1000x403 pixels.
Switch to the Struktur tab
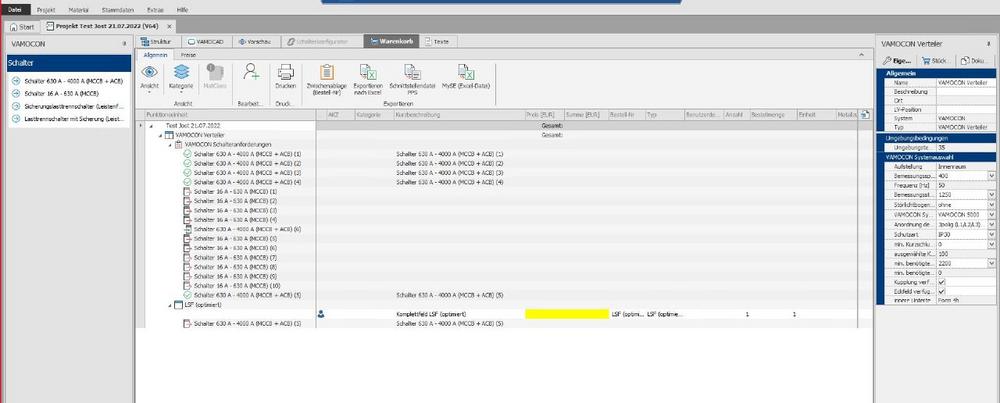click(157, 41)
